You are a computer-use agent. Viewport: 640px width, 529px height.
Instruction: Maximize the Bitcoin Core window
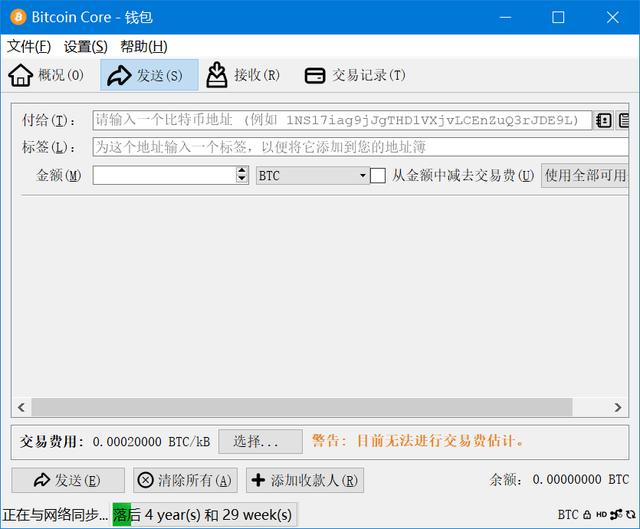tap(558, 17)
